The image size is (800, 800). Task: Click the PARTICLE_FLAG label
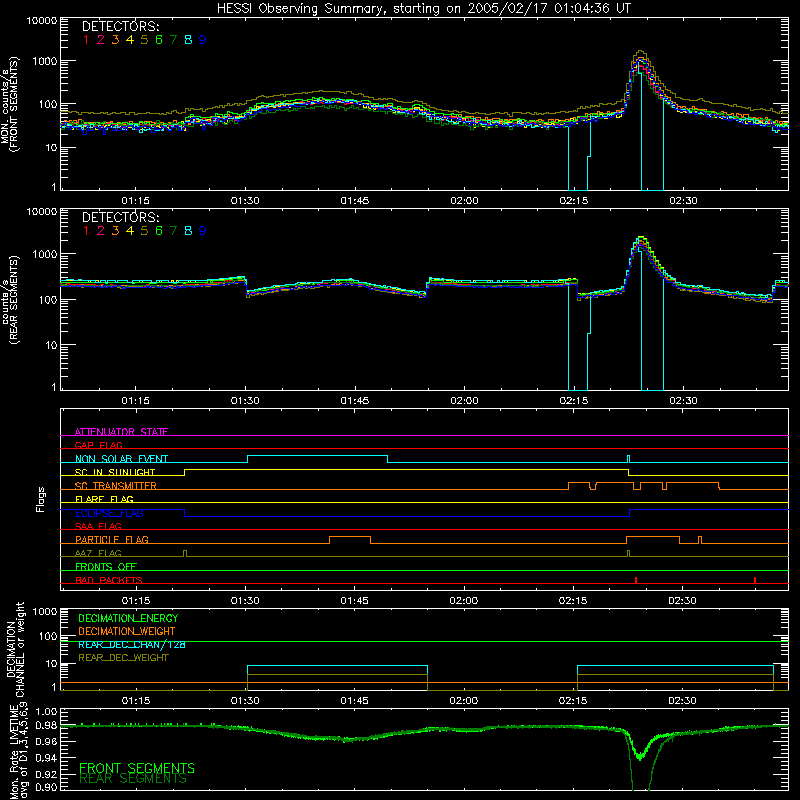(x=112, y=539)
